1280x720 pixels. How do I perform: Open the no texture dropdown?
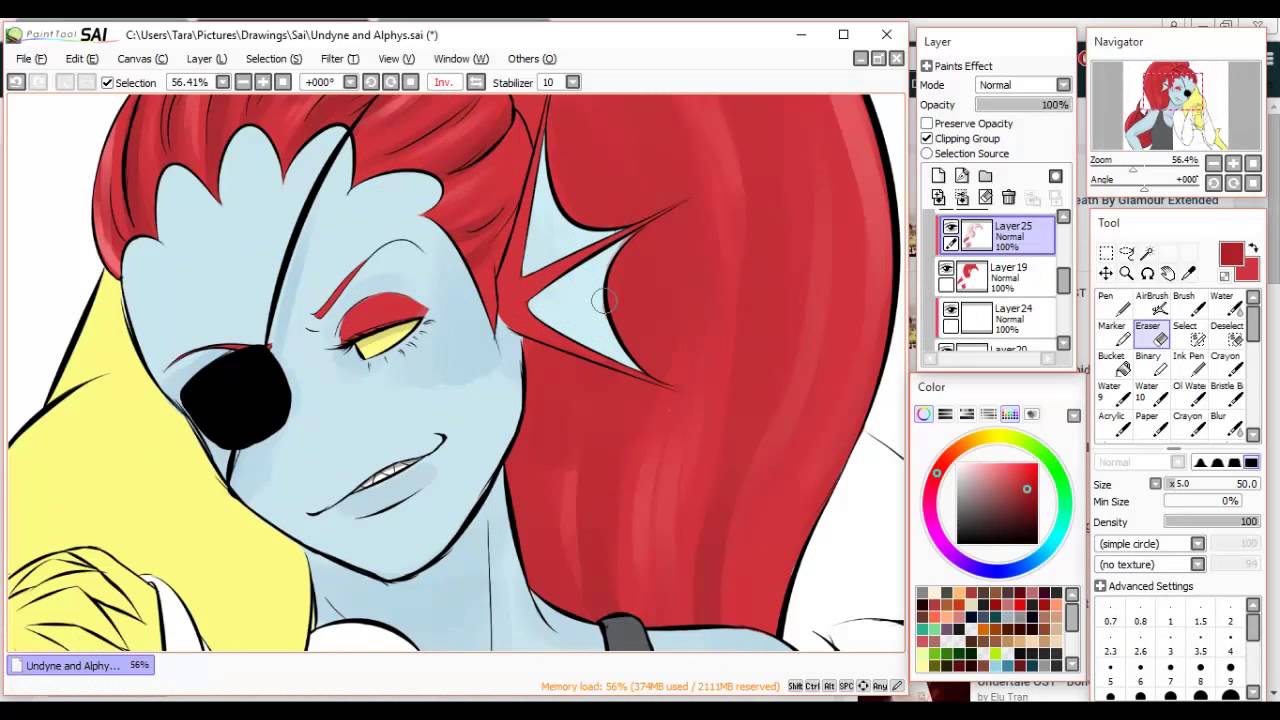1151,564
